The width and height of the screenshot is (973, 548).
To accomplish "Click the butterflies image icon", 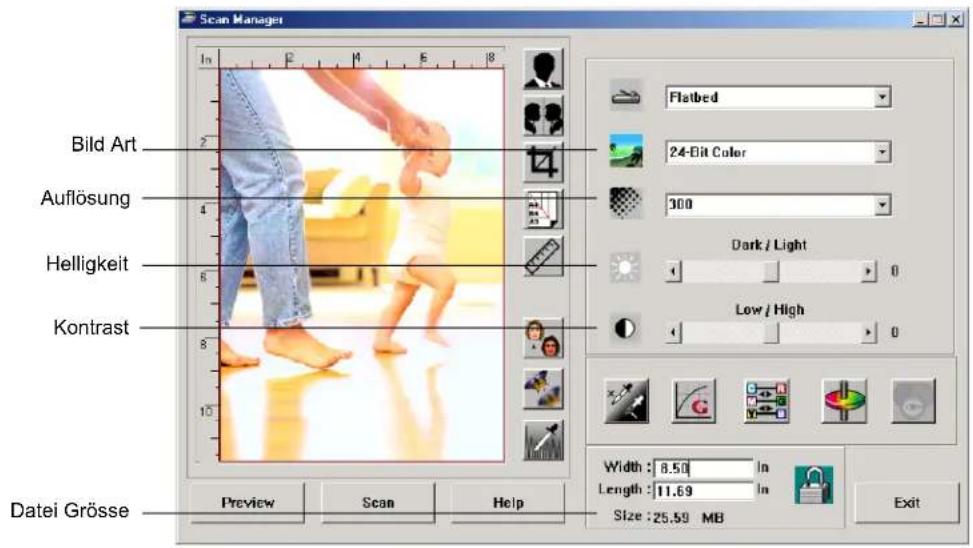I will 544,389.
